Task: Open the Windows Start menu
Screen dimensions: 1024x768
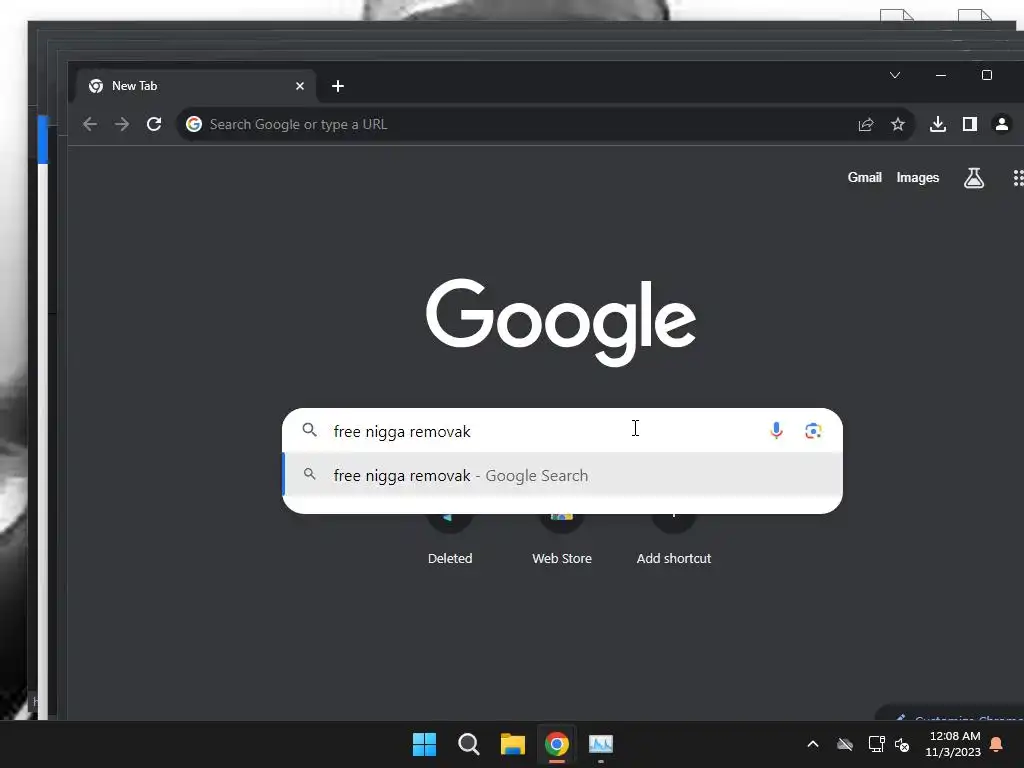Action: click(x=424, y=744)
